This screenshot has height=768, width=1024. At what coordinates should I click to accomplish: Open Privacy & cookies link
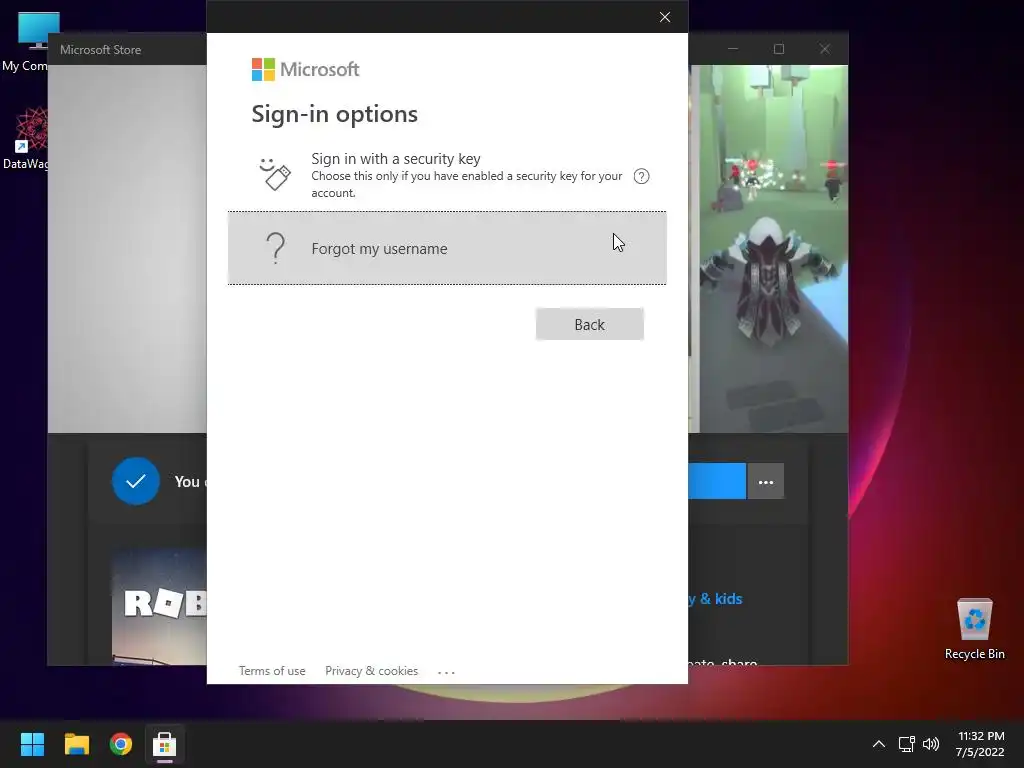pyautogui.click(x=372, y=671)
